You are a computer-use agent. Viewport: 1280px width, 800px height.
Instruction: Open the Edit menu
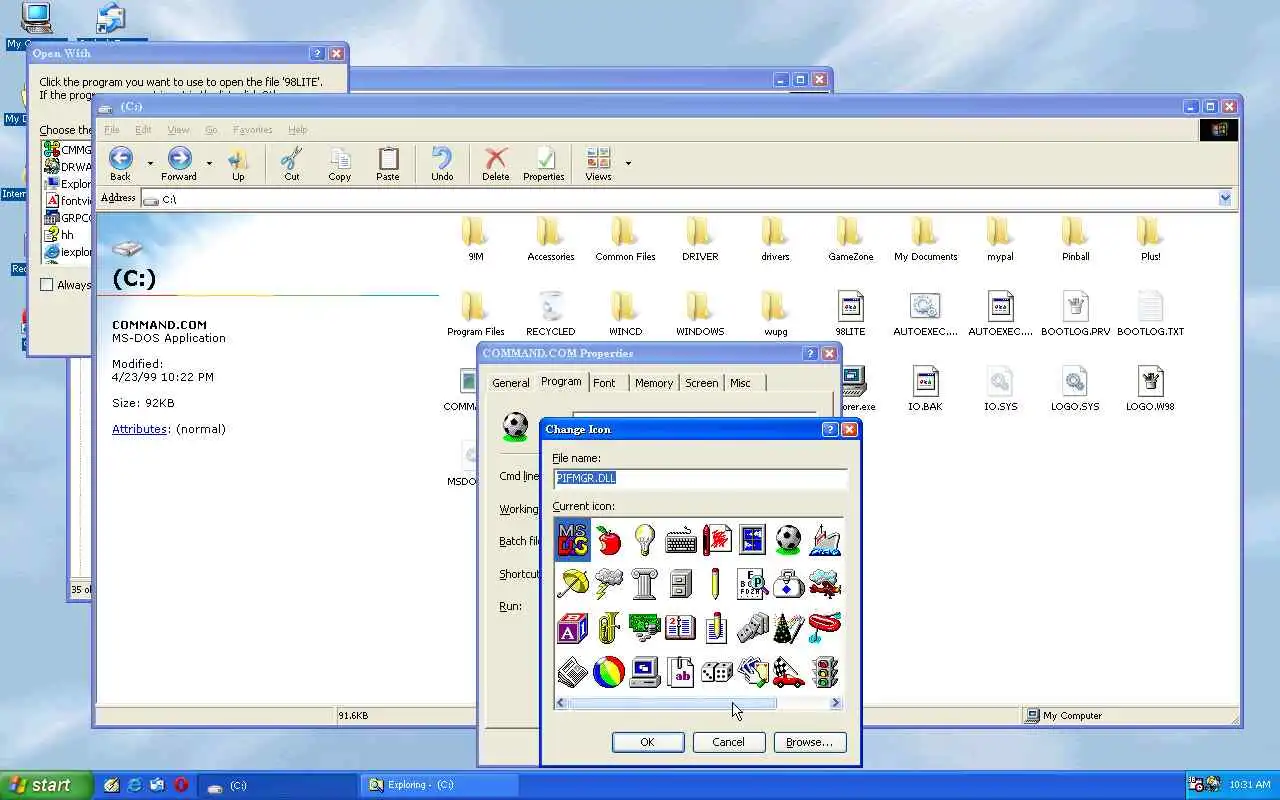[x=144, y=130]
